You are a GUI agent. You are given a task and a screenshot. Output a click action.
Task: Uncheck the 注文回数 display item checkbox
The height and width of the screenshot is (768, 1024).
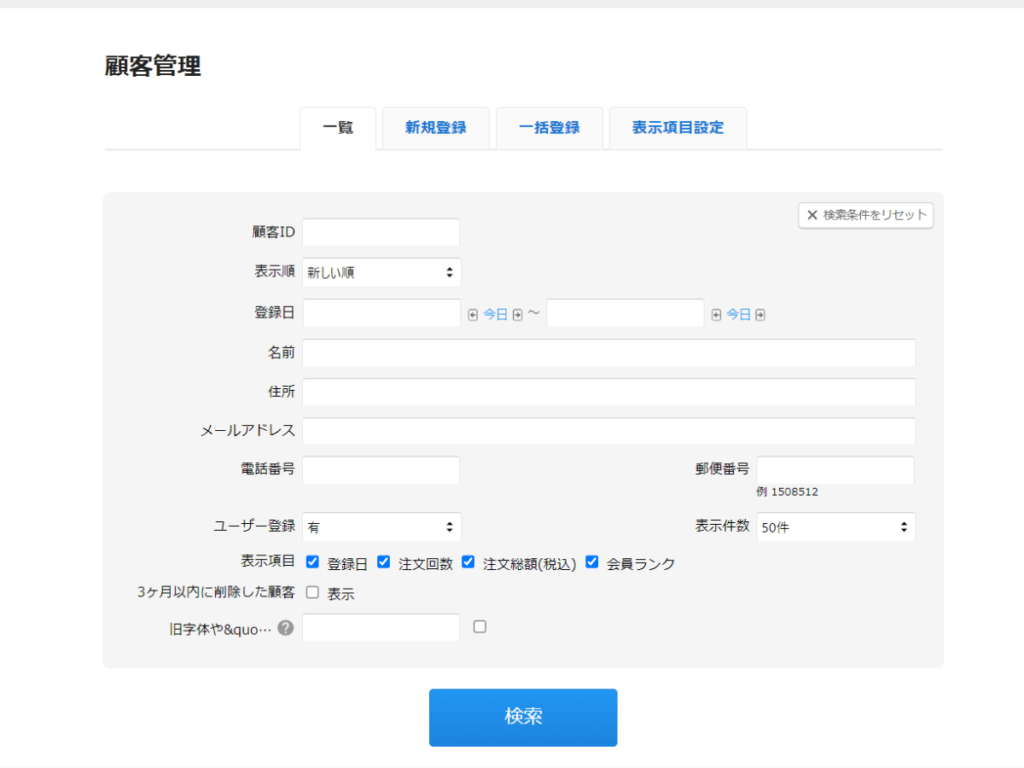coord(384,563)
